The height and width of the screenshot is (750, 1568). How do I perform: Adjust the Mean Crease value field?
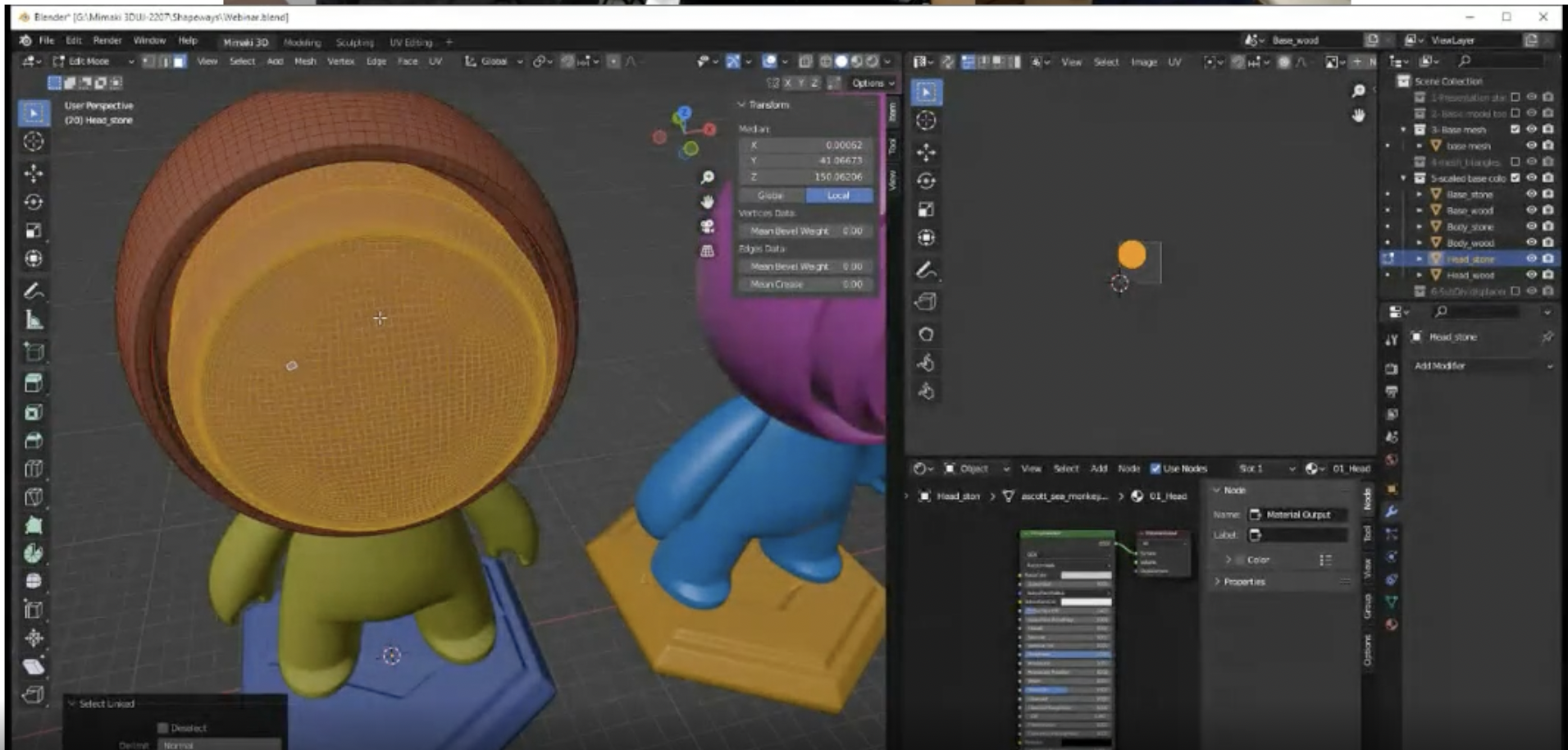click(805, 284)
